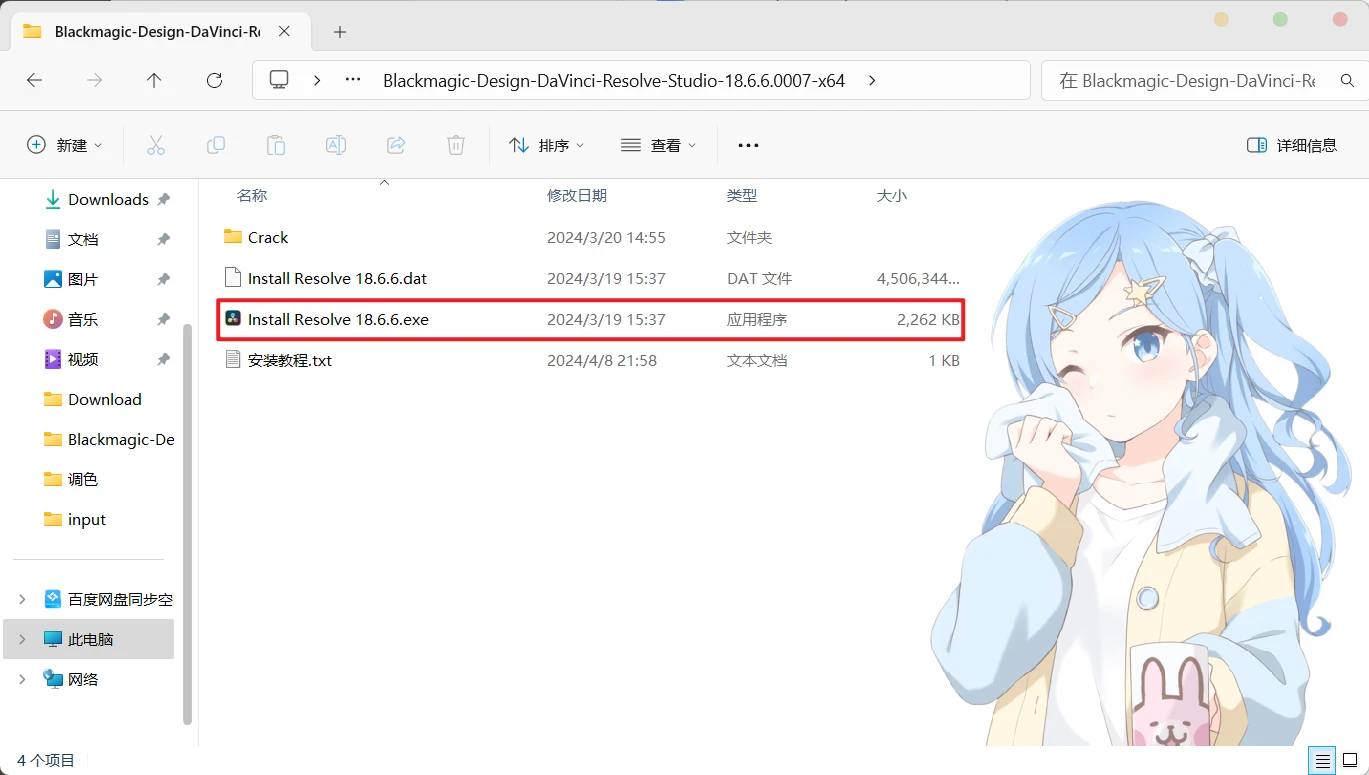Select Install Resolve 18.6.6.exe file
This screenshot has width=1369, height=775.
pos(591,319)
